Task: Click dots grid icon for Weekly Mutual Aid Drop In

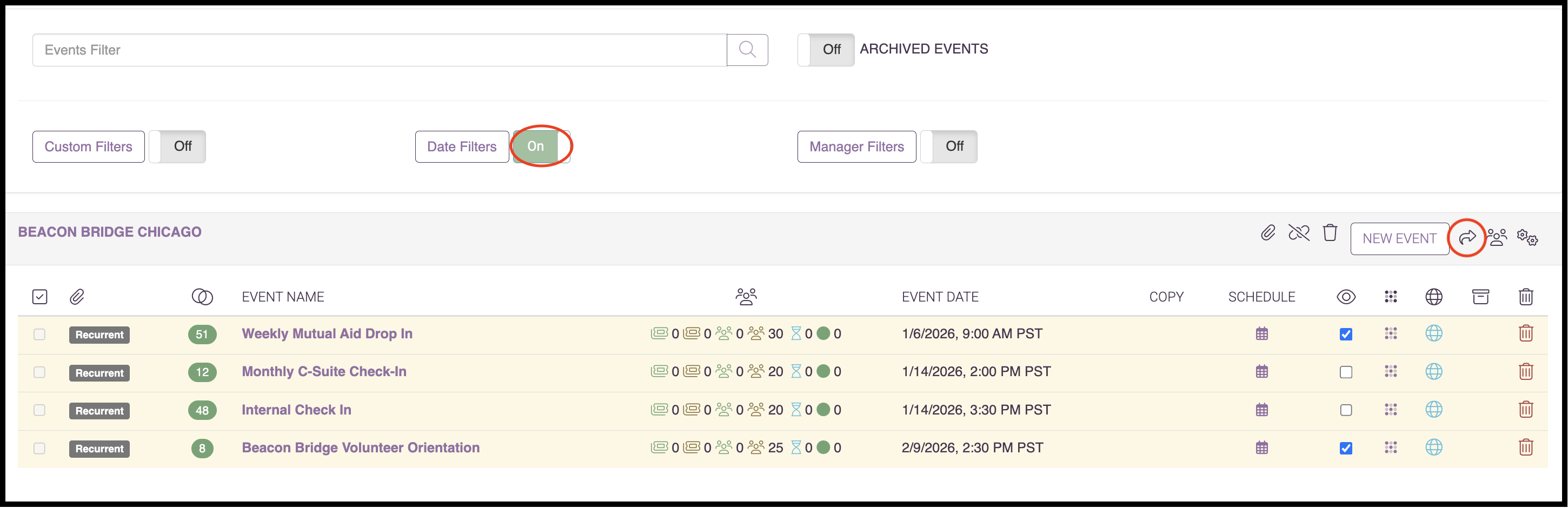Action: coord(1390,334)
